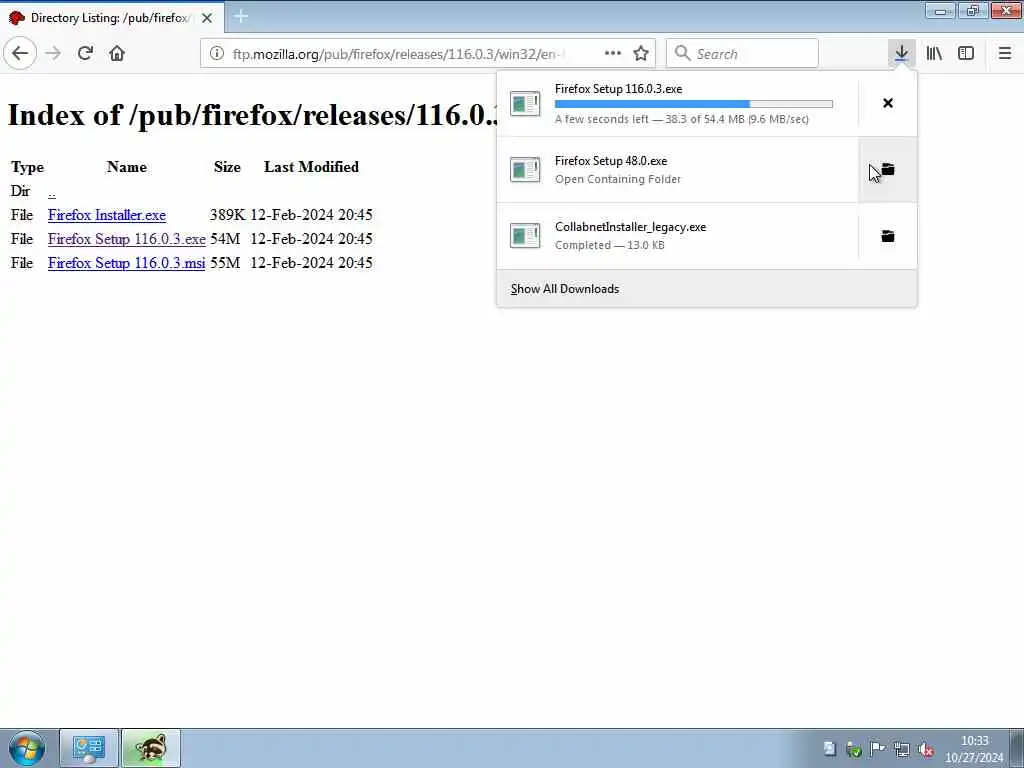This screenshot has height=768, width=1024.
Task: Select the Directory Listing tab
Action: point(112,18)
